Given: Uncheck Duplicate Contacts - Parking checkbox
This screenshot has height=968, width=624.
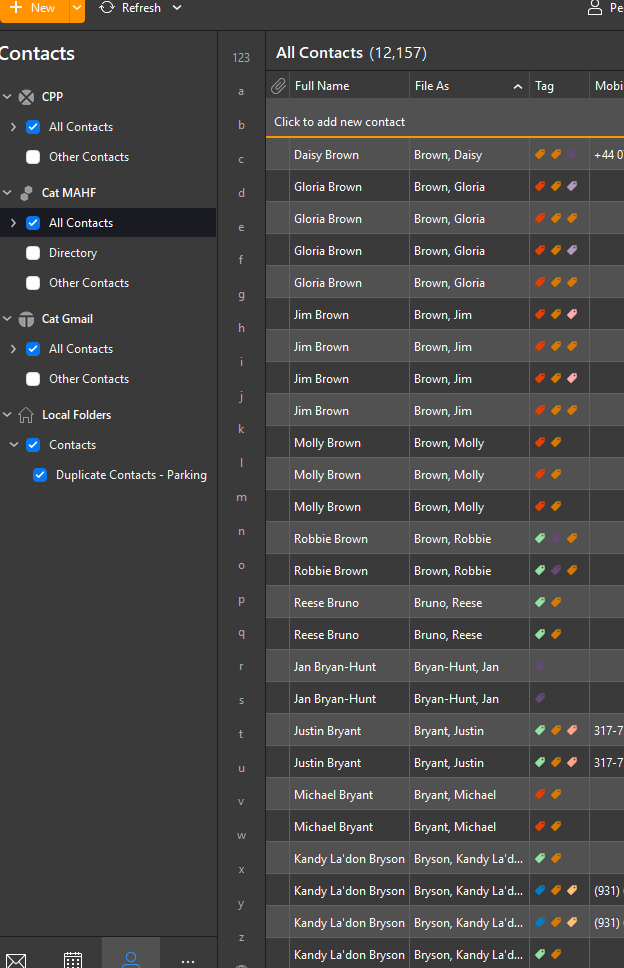Looking at the screenshot, I should 40,475.
